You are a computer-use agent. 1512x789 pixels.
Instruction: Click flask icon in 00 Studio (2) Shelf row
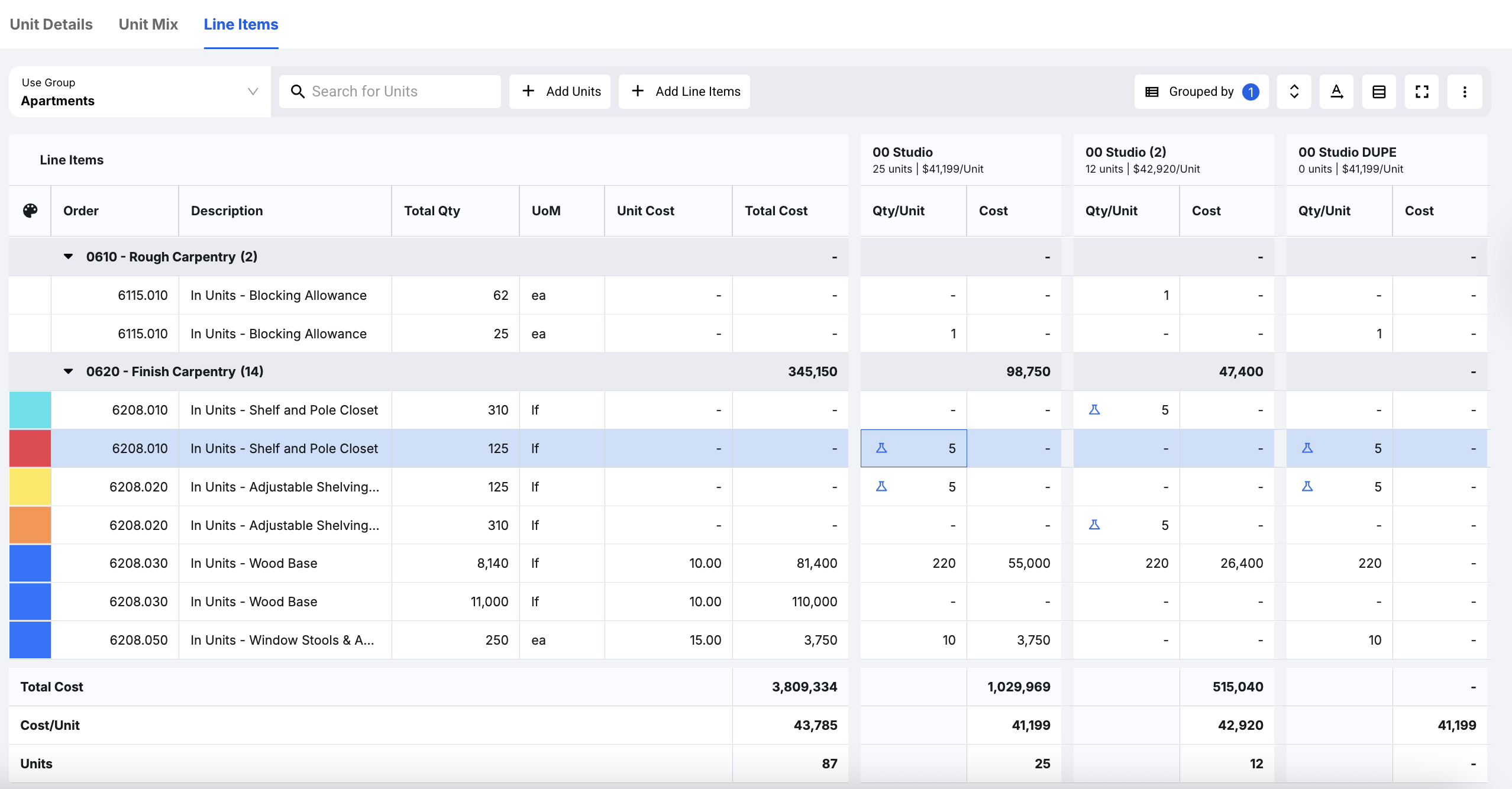pos(1094,410)
